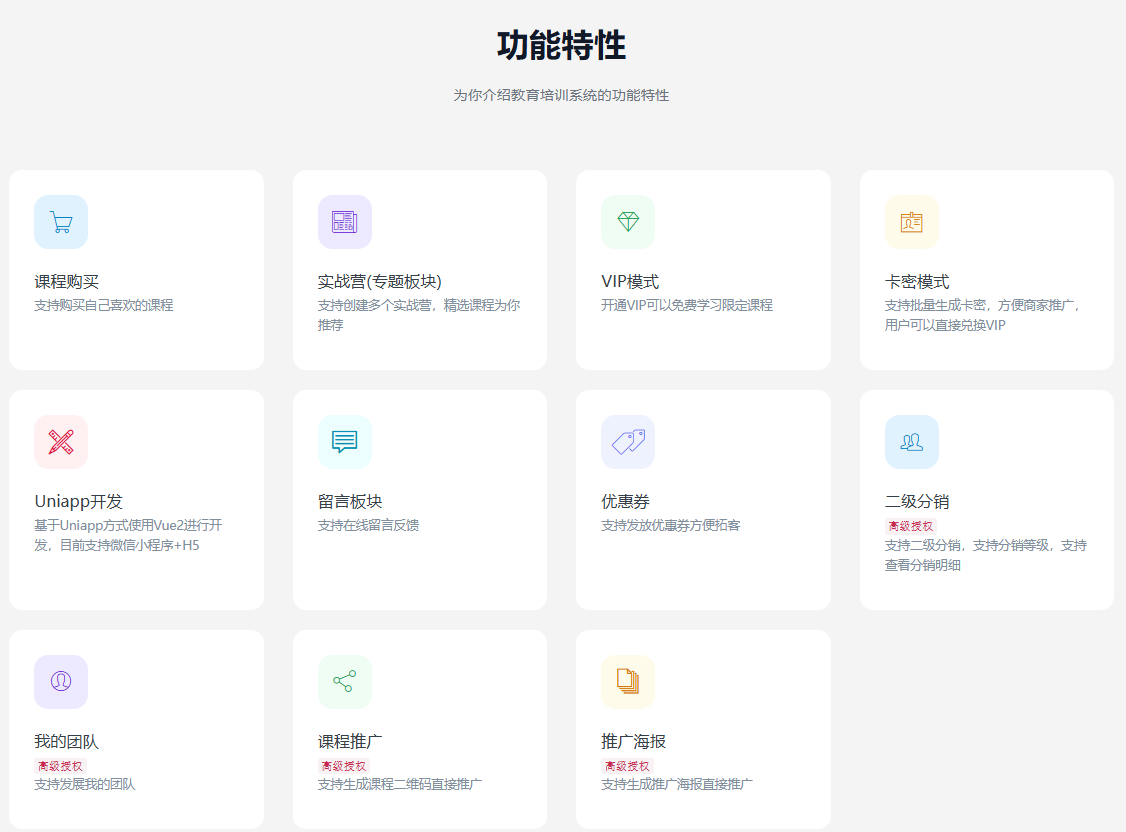The image size is (1126, 832).
Task: Click the newspaper icon for 实战营
Action: point(344,222)
